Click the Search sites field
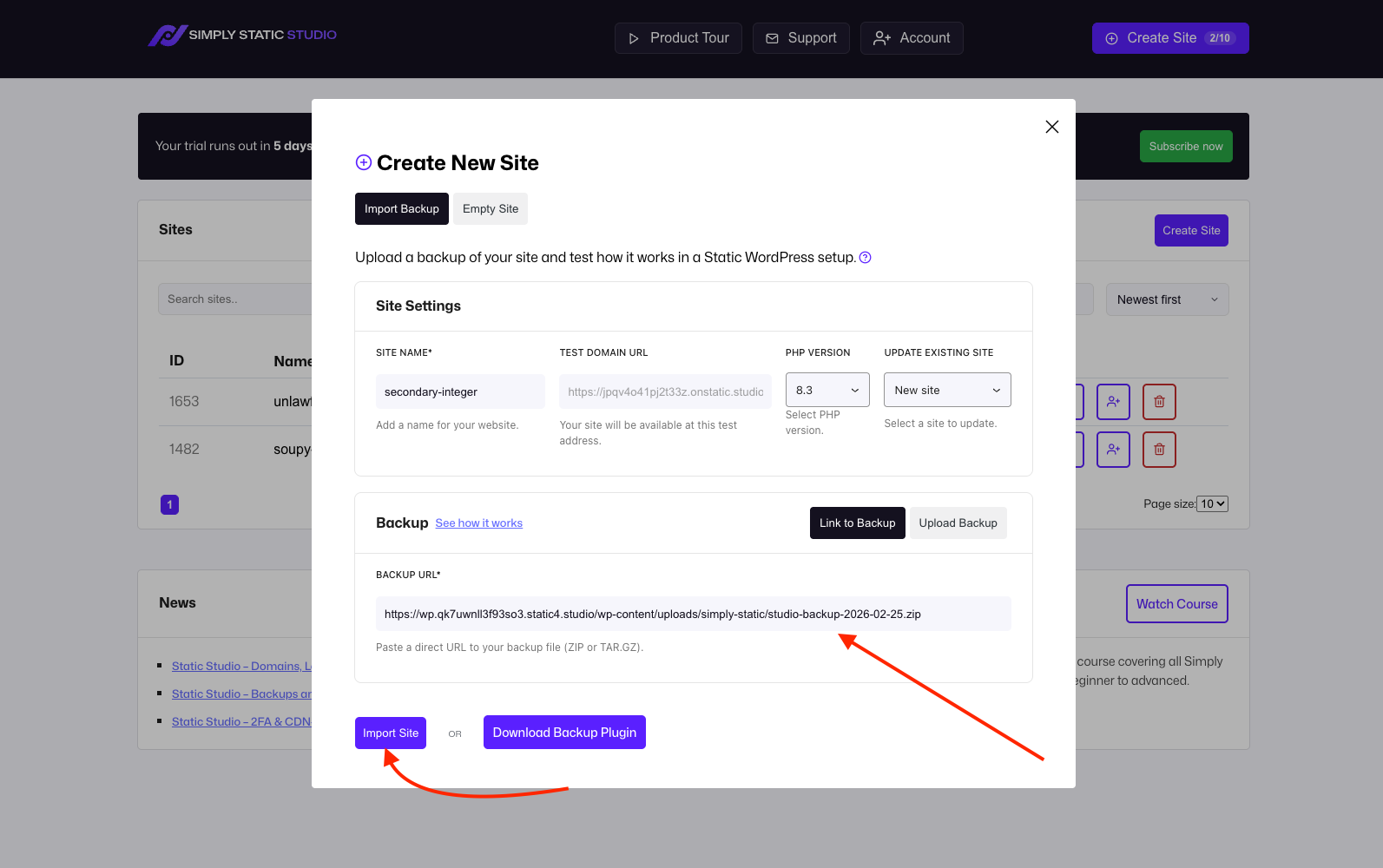1383x868 pixels. tap(235, 299)
